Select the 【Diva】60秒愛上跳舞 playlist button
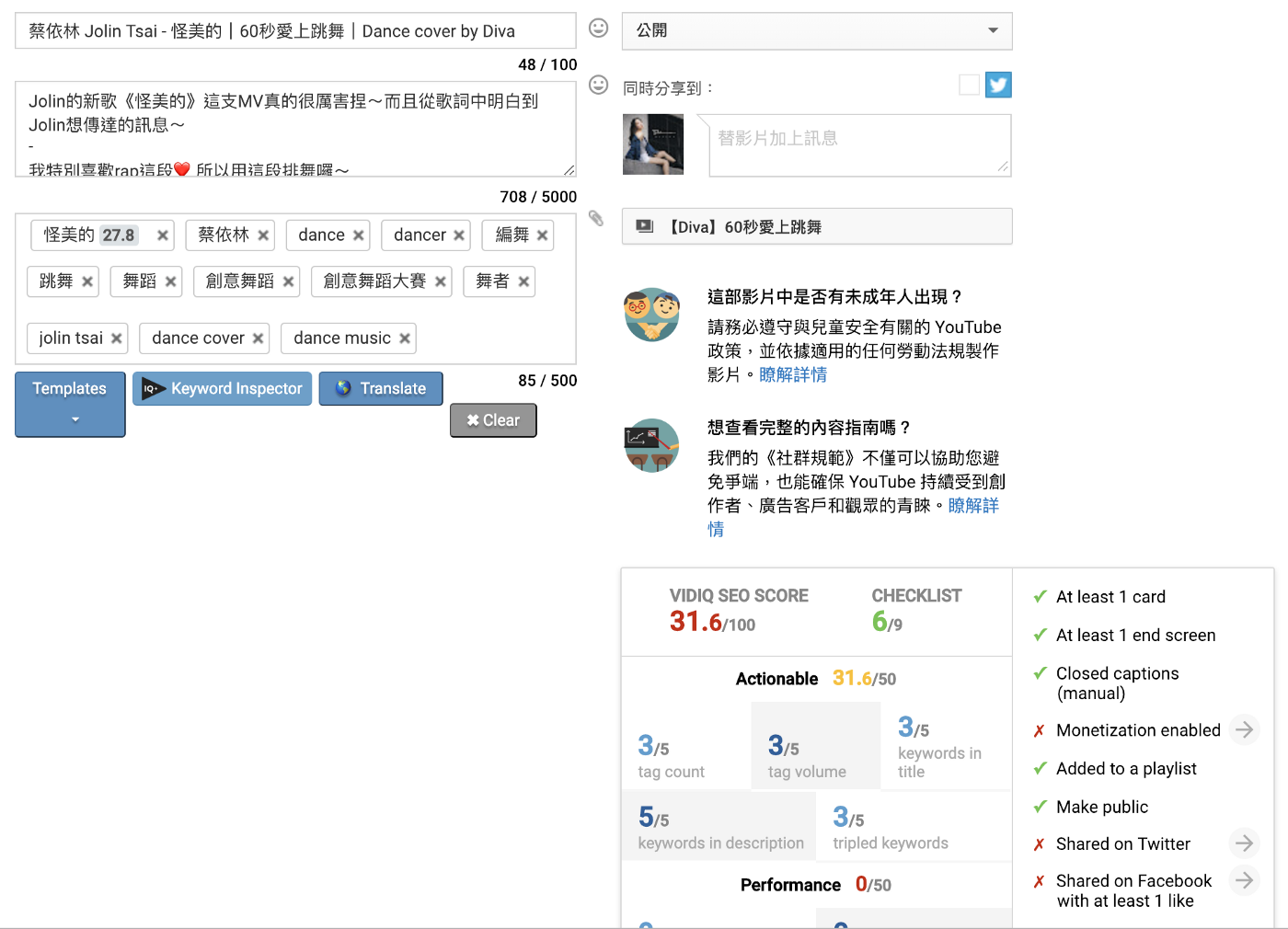Image resolution: width=1288 pixels, height=929 pixels. click(x=817, y=226)
